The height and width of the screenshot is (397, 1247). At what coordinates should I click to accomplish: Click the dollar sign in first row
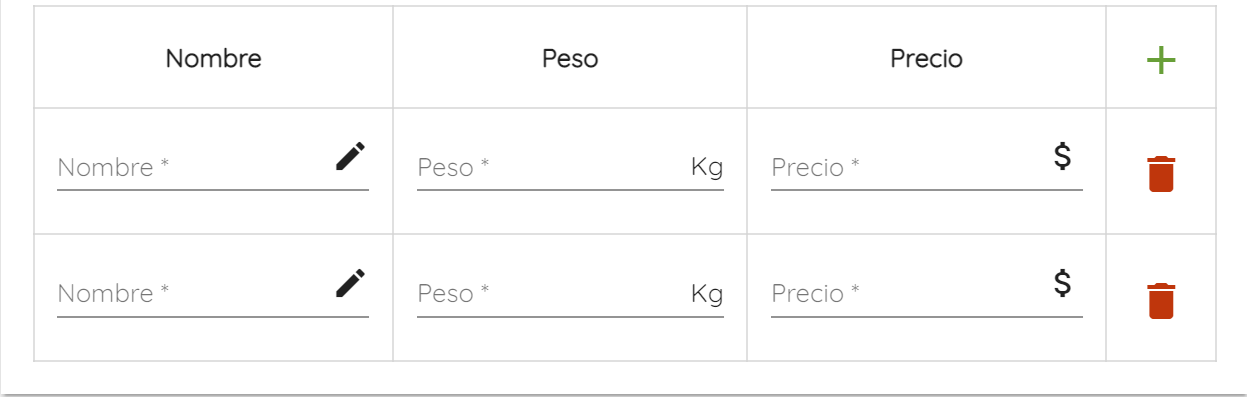pyautogui.click(x=1063, y=156)
